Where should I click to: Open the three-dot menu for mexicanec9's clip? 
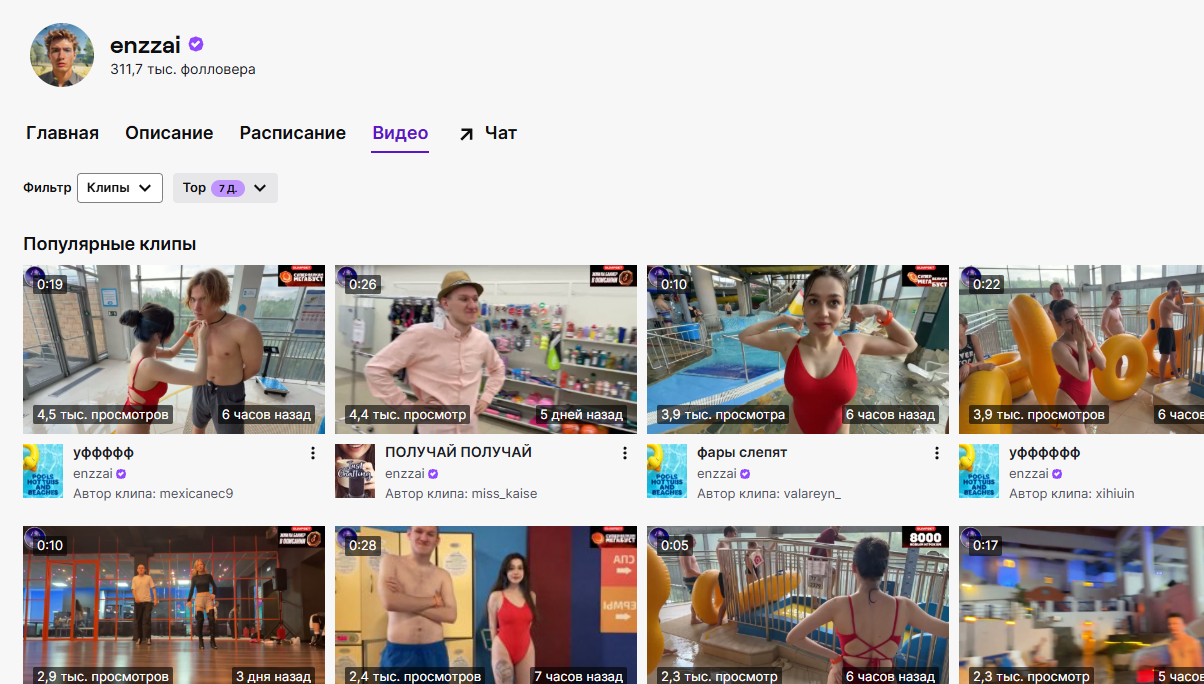[313, 453]
